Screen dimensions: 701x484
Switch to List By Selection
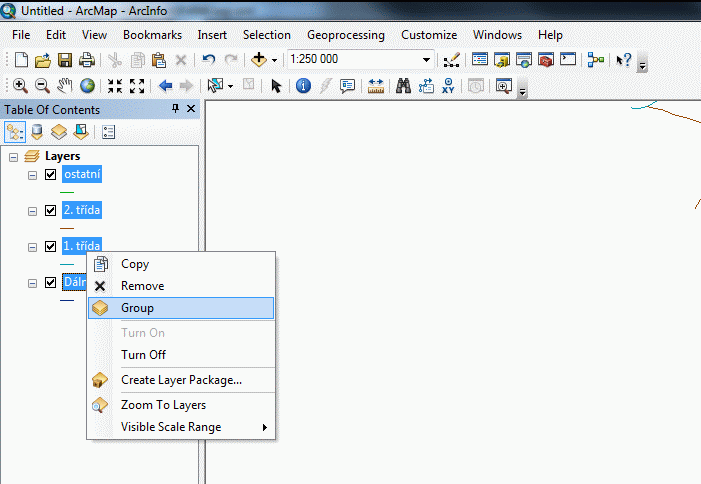pyautogui.click(x=81, y=132)
